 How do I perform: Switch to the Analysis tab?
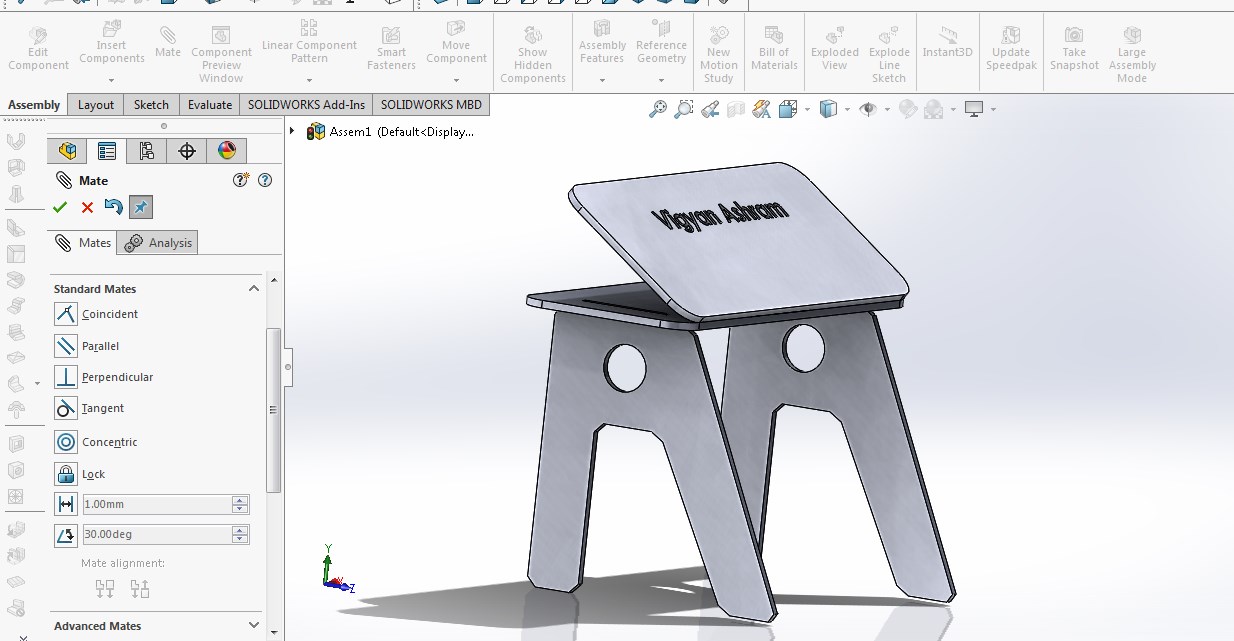(158, 243)
